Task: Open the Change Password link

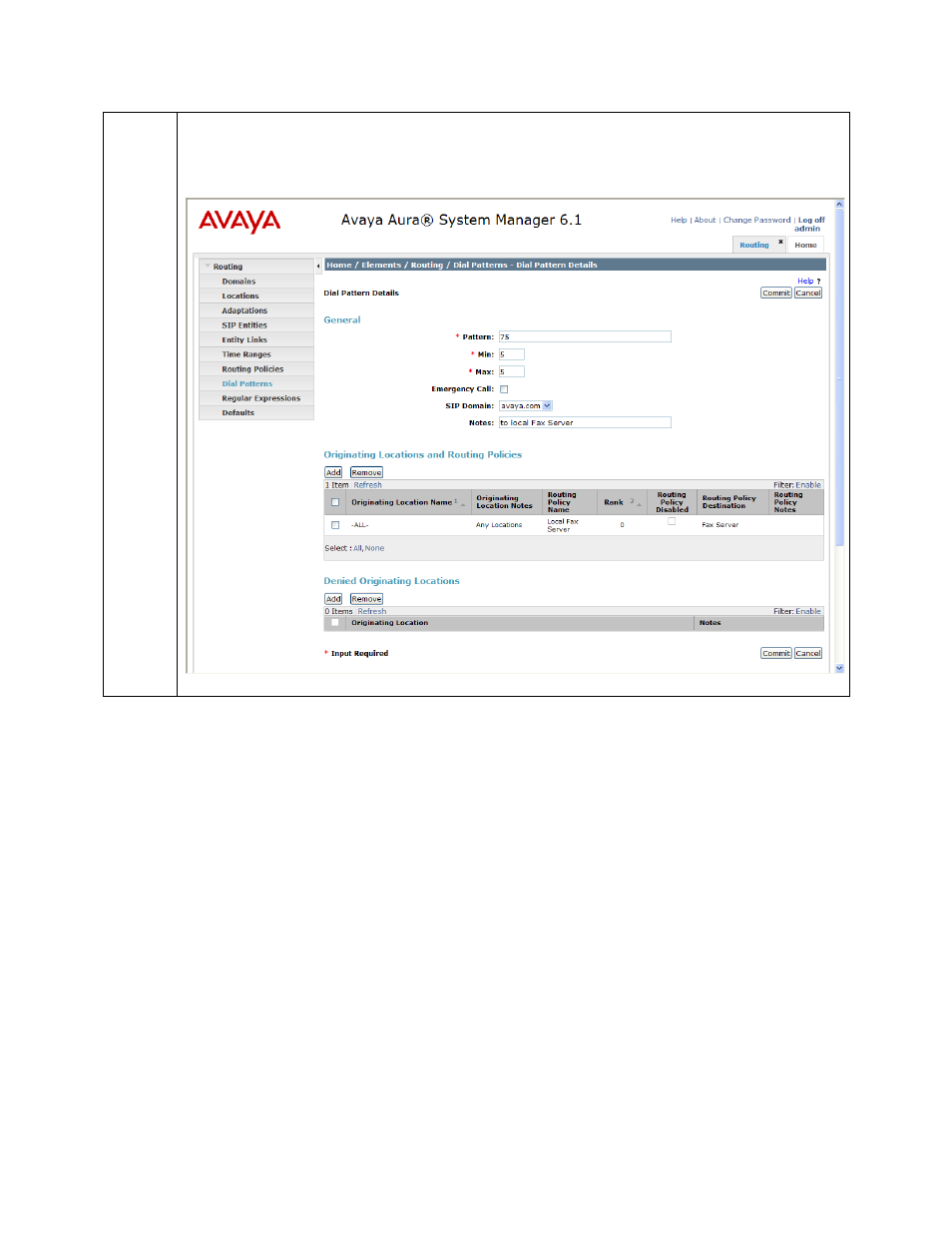Action: tap(756, 221)
